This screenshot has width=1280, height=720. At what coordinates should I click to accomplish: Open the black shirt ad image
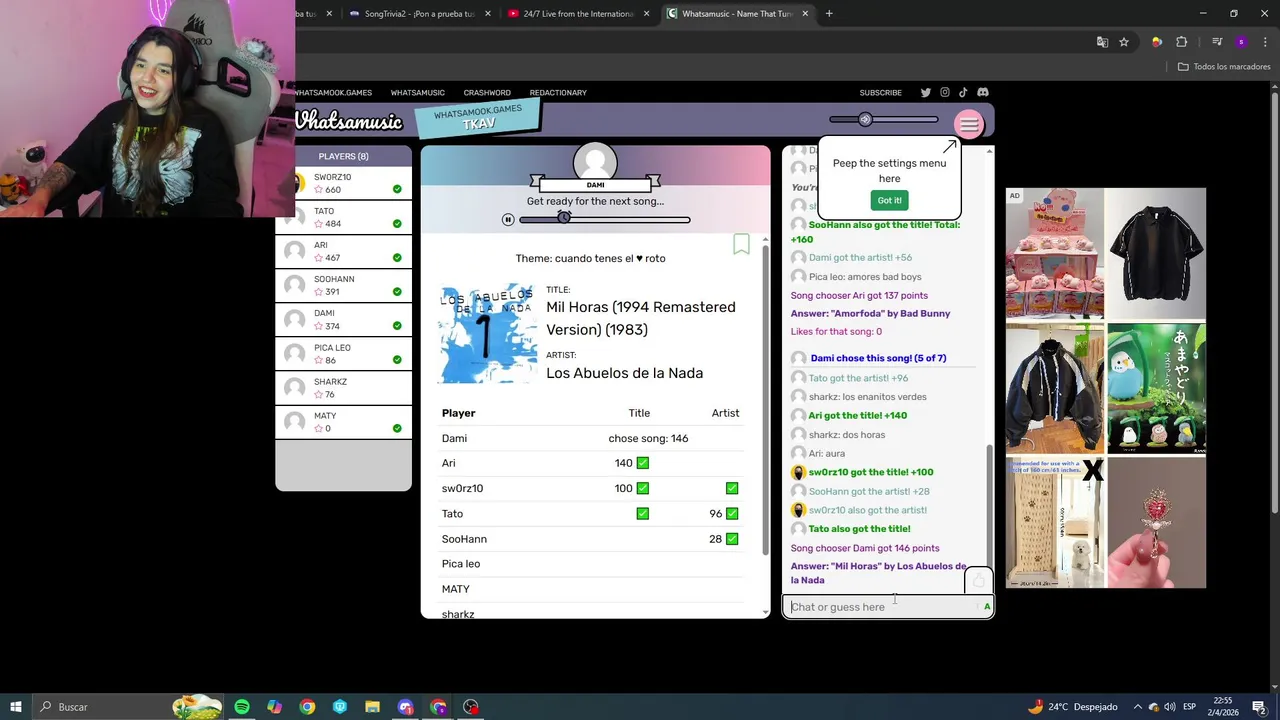1156,254
